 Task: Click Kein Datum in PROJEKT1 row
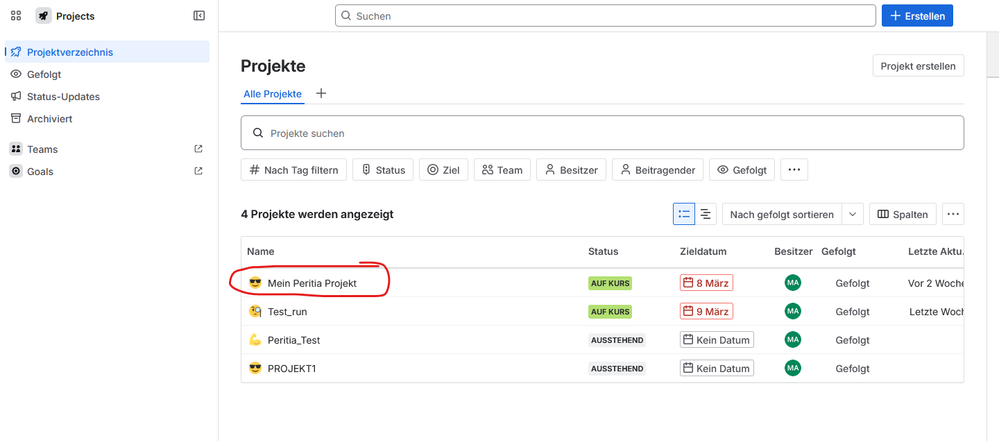pyautogui.click(x=717, y=368)
